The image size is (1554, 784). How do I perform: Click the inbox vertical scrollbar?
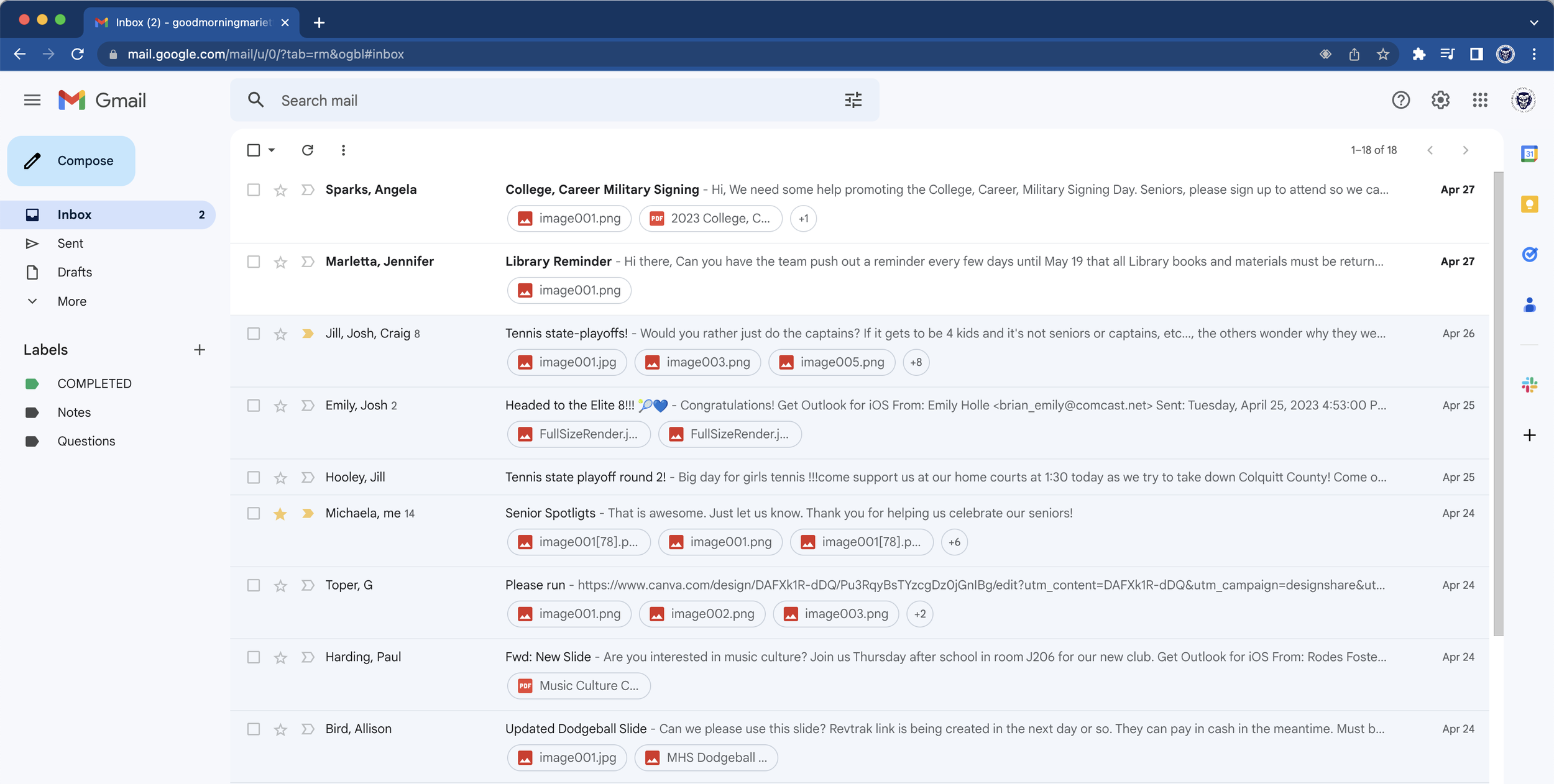tap(1498, 404)
